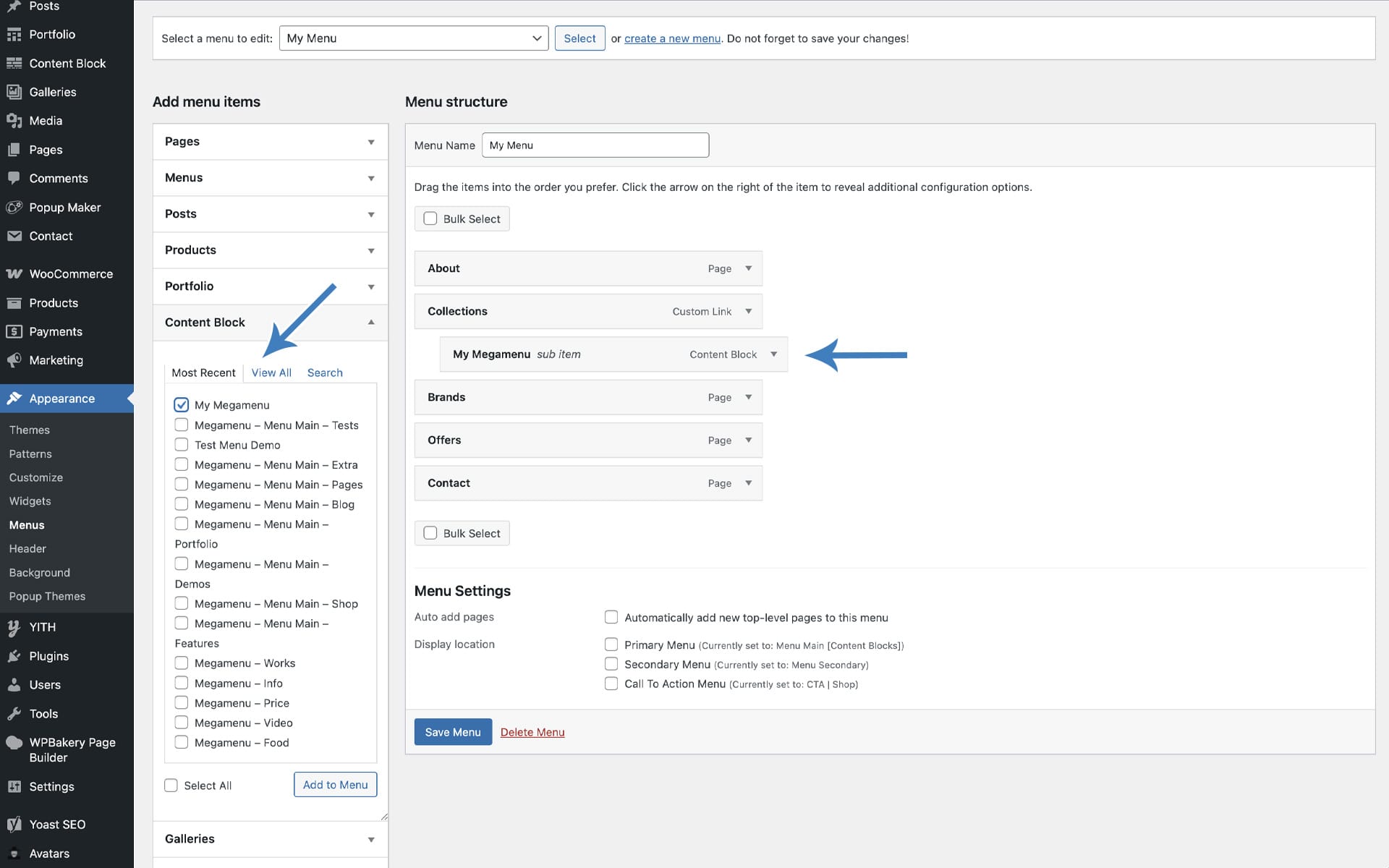Expand the Collections menu item arrow
Image resolution: width=1389 pixels, height=868 pixels.
(749, 311)
